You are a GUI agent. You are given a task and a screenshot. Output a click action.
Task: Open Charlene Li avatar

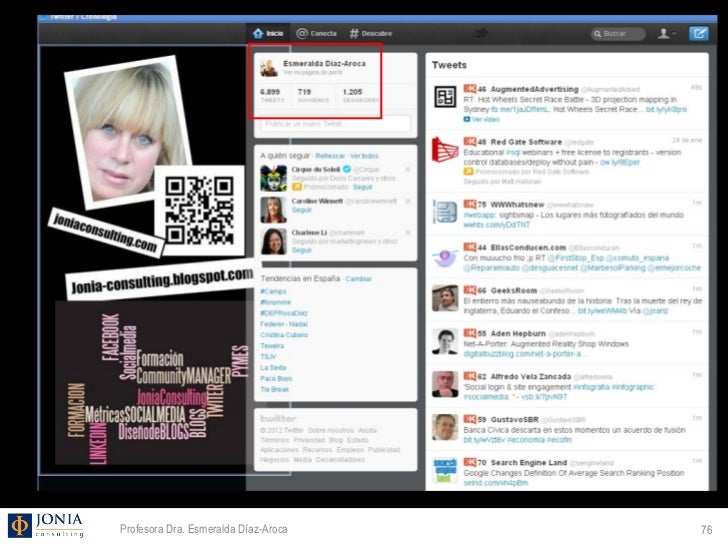pos(273,241)
